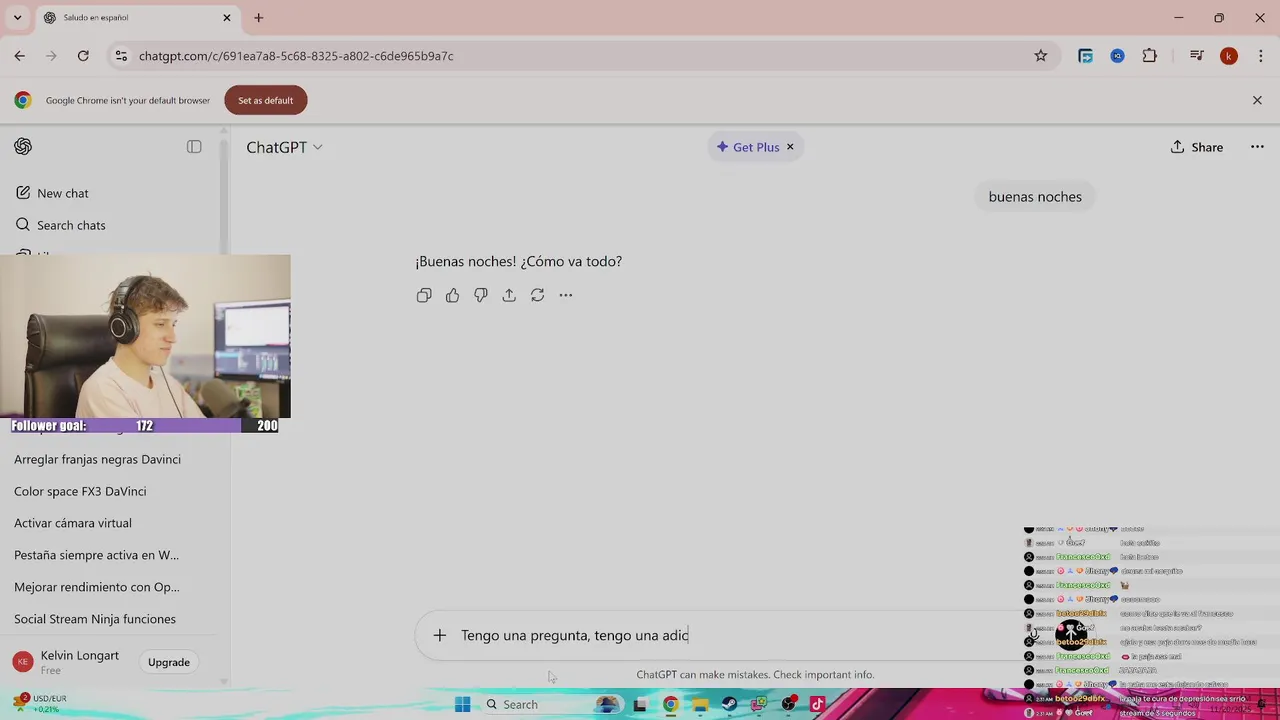
Task: Open the media controls icon
Action: 1196,56
